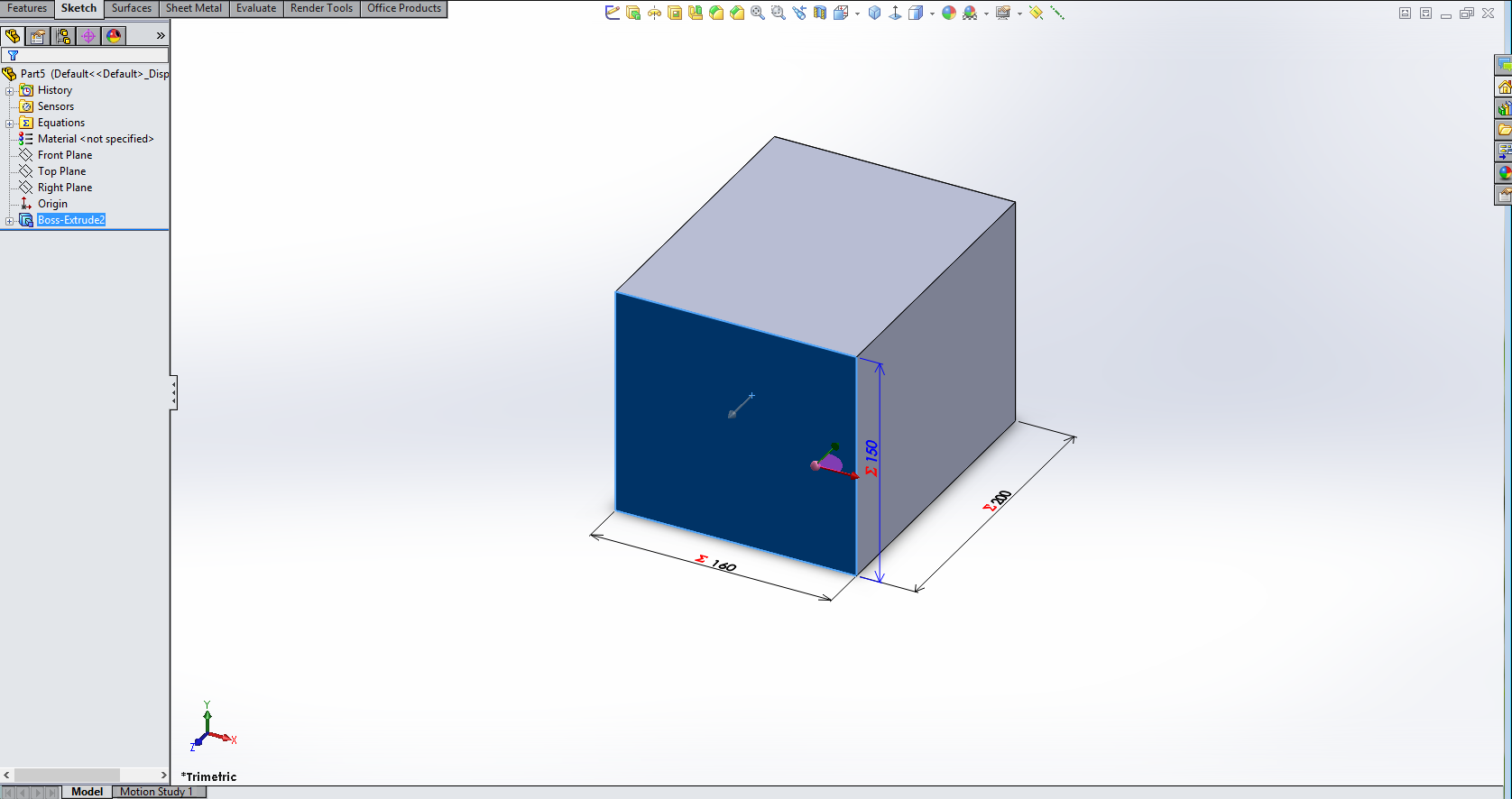
Task: Open the FeatureManager design tree tab icon
Action: pos(13,36)
